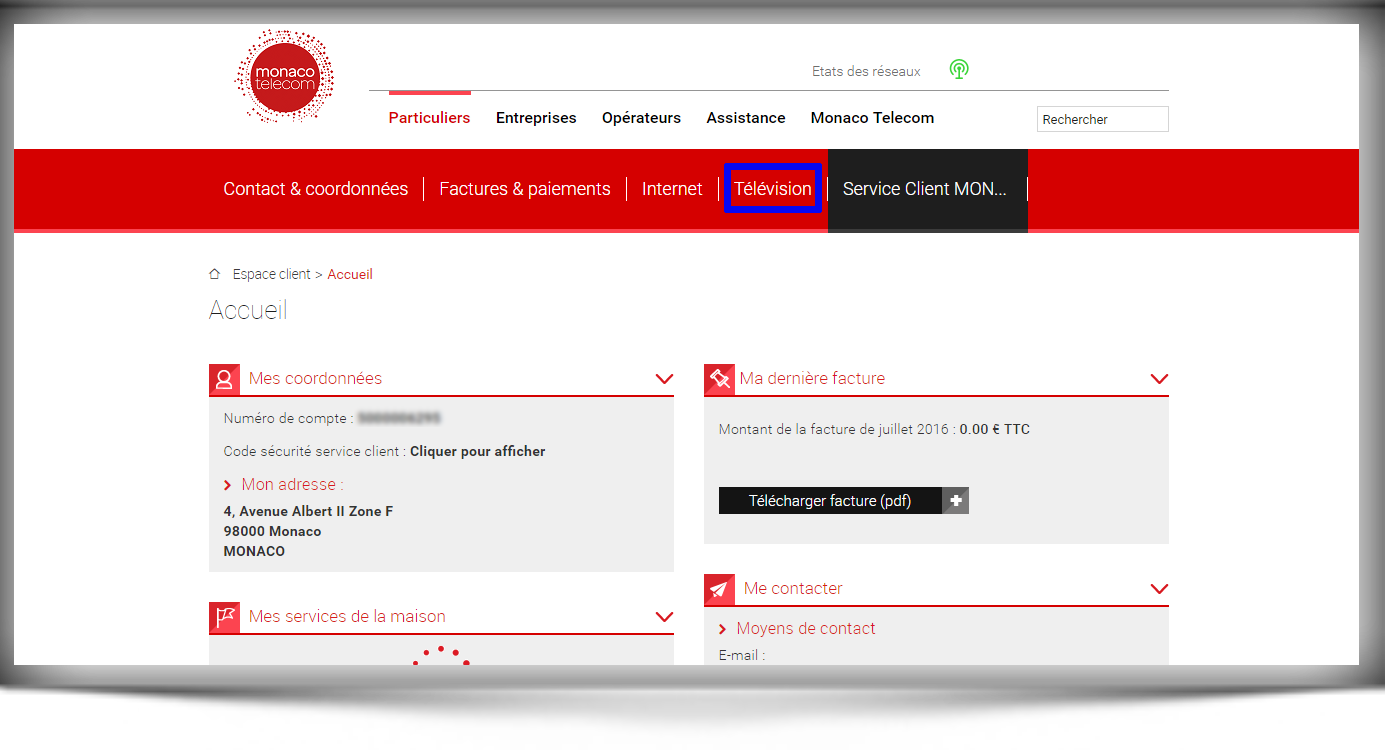The height and width of the screenshot is (750, 1385).
Task: Open the Etats des réseaux link
Action: coord(866,71)
